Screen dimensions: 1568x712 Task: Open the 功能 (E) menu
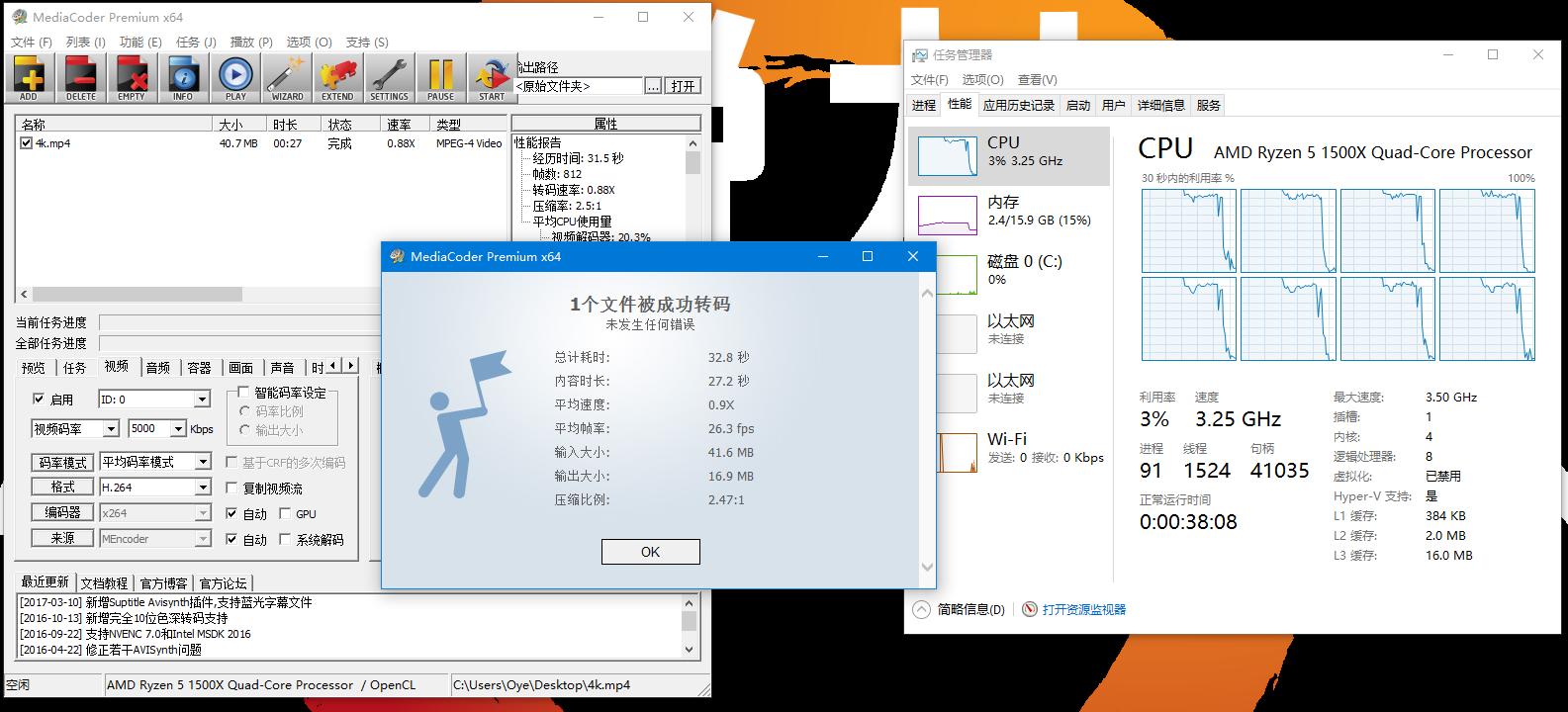(140, 43)
